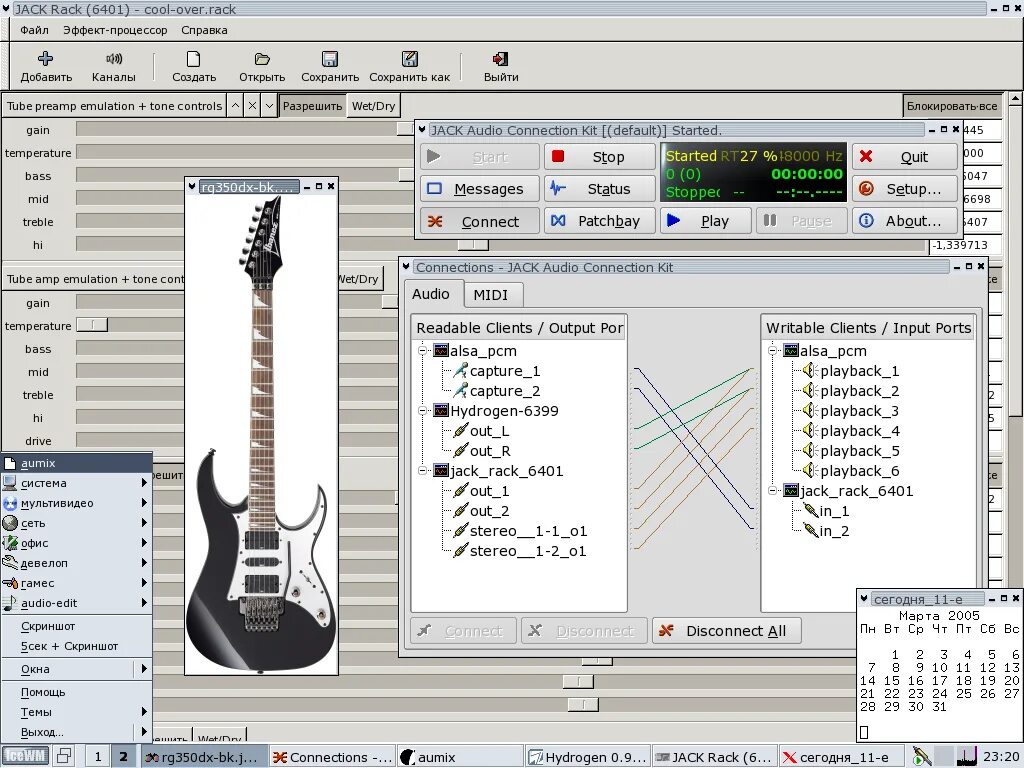Click the IceWM start menu logo
This screenshot has height=768, width=1024.
click(x=24, y=756)
